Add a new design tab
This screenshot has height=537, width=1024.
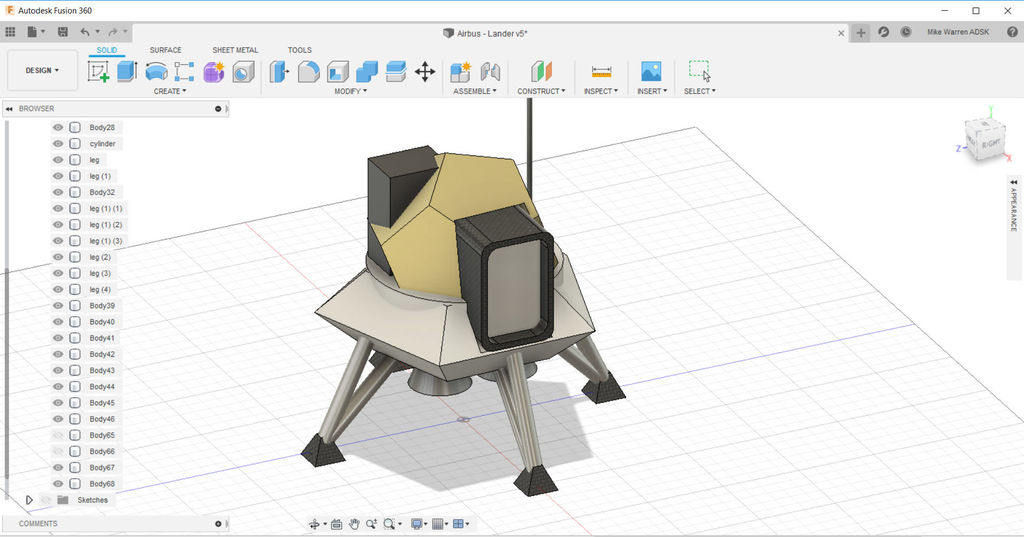click(x=861, y=33)
